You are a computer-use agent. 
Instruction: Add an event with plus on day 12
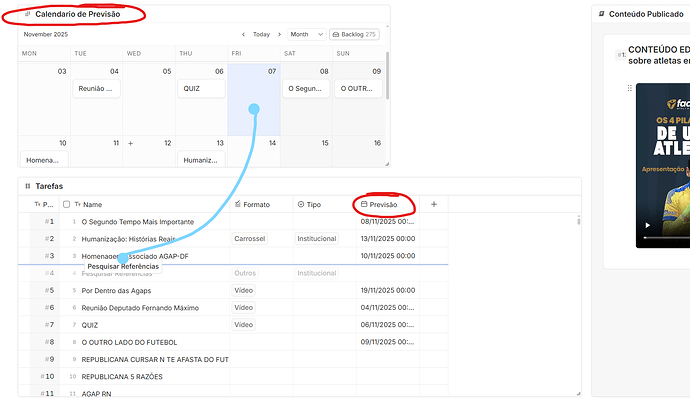point(131,143)
